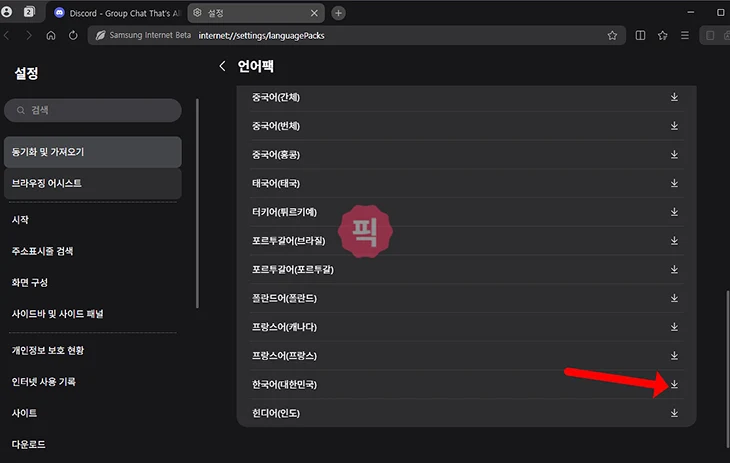Open the 화면 구성 settings section
730x463 pixels.
click(93, 282)
